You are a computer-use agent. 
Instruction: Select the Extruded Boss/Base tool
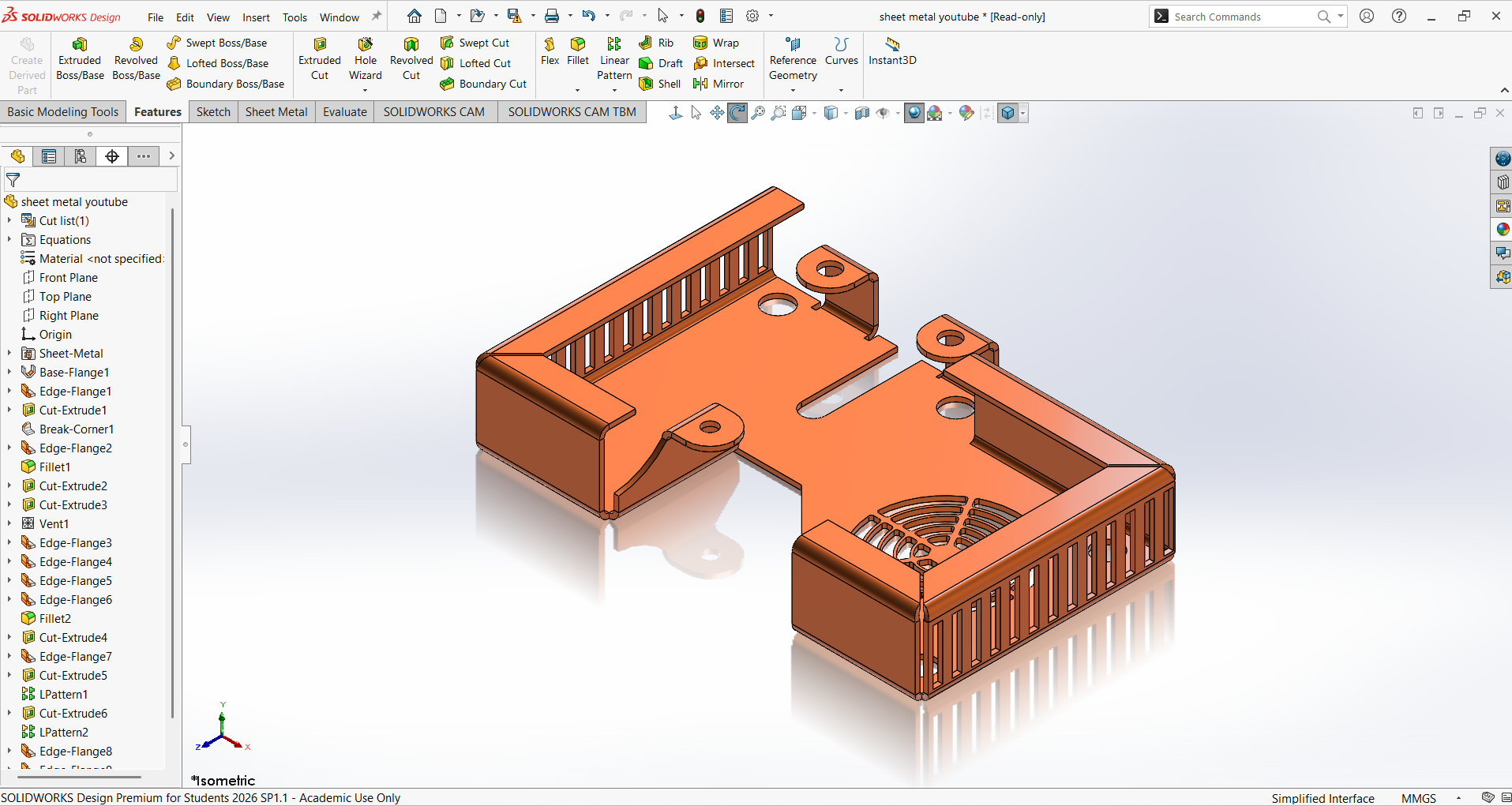[80, 58]
